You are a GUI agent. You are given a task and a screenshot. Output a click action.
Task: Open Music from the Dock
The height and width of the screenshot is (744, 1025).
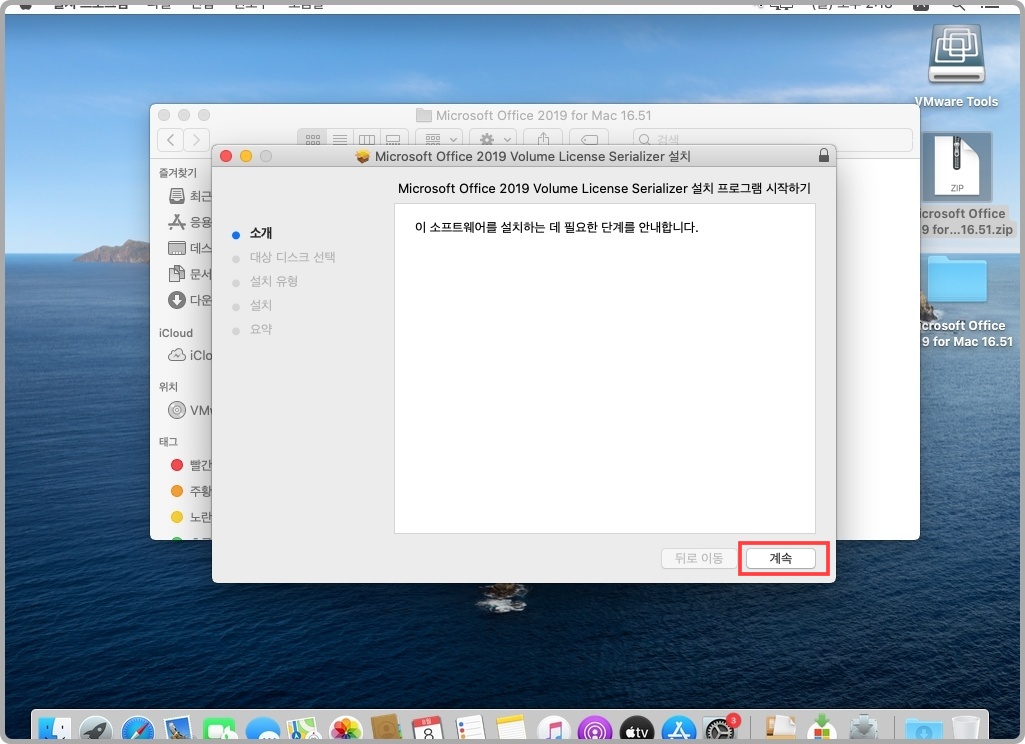click(553, 729)
